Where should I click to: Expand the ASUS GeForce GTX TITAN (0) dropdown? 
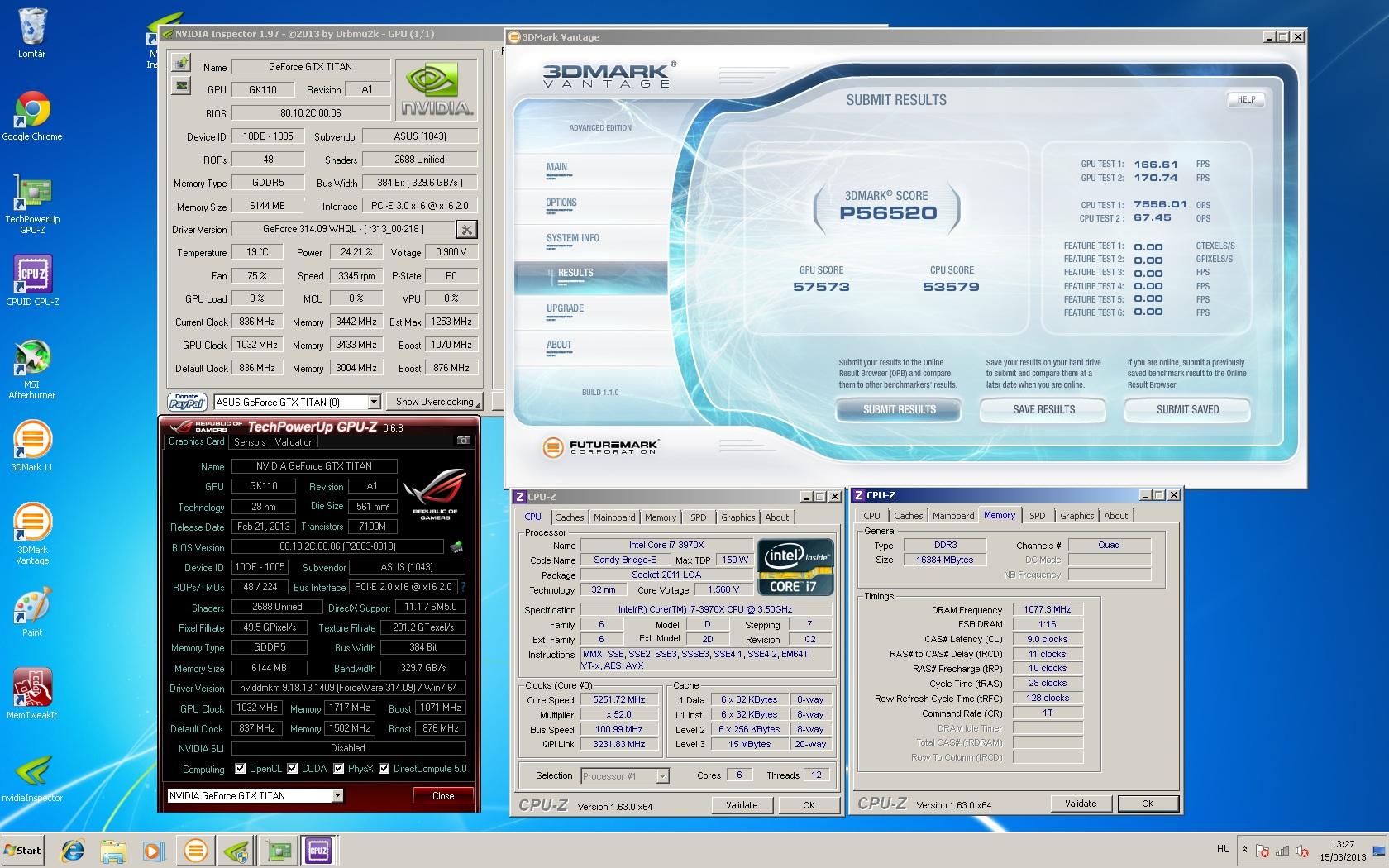tap(374, 402)
